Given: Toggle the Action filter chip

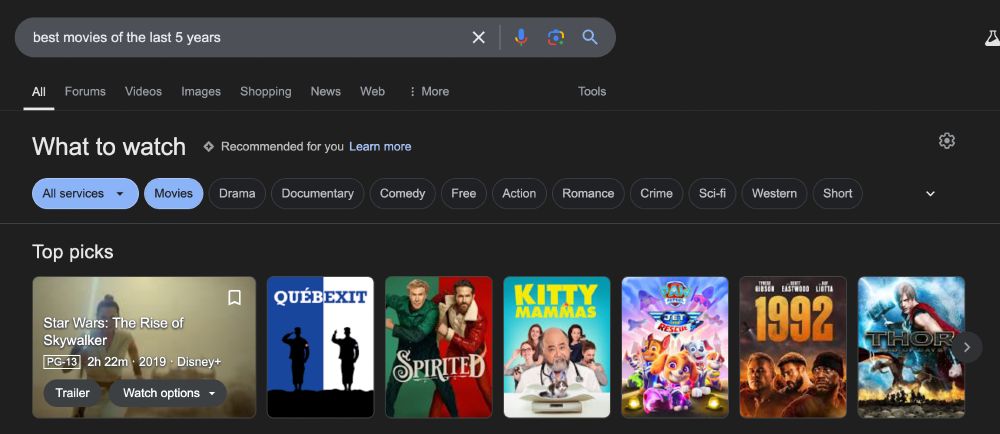Looking at the screenshot, I should (519, 194).
